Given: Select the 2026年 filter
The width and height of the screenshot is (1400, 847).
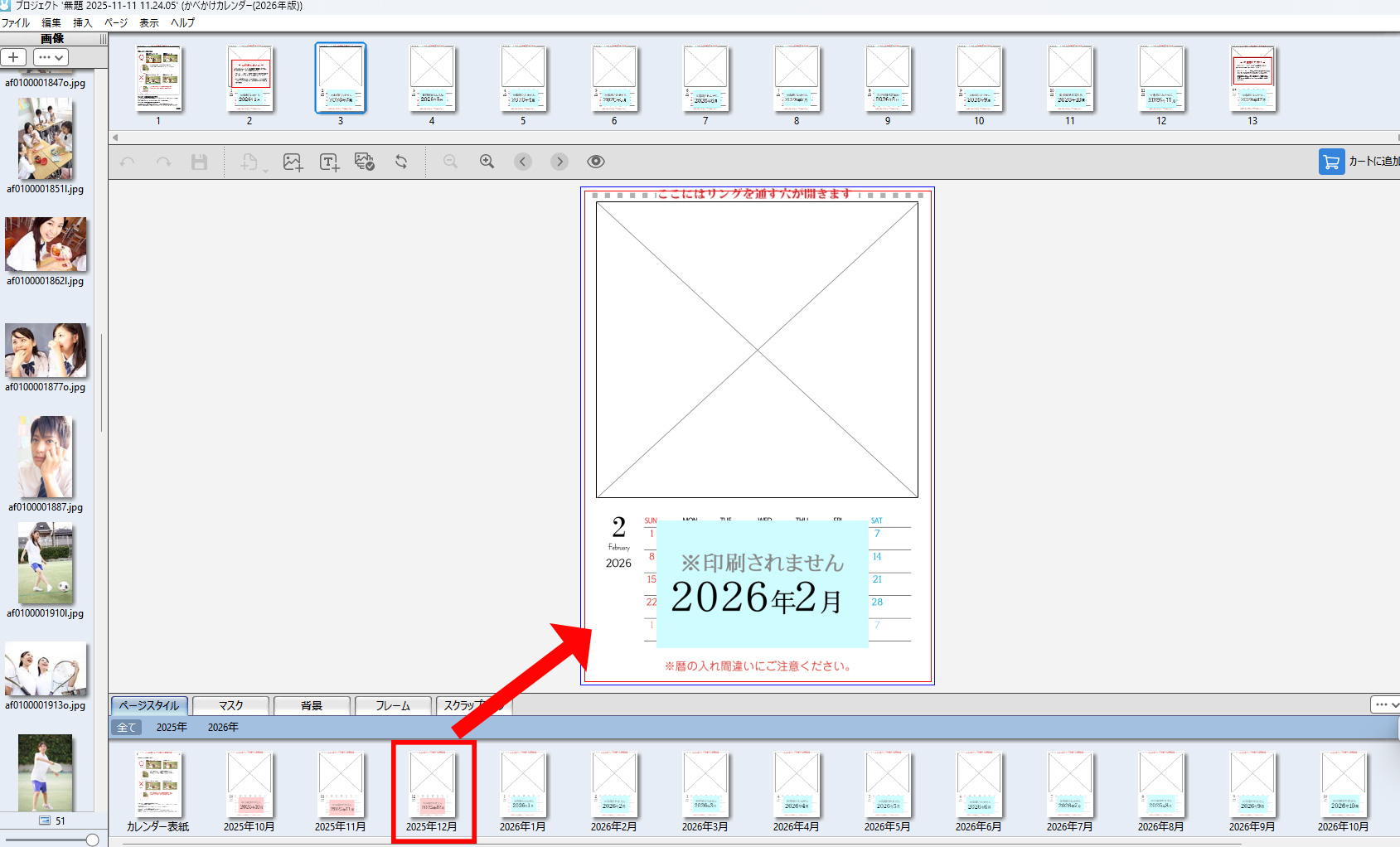Looking at the screenshot, I should 223,727.
